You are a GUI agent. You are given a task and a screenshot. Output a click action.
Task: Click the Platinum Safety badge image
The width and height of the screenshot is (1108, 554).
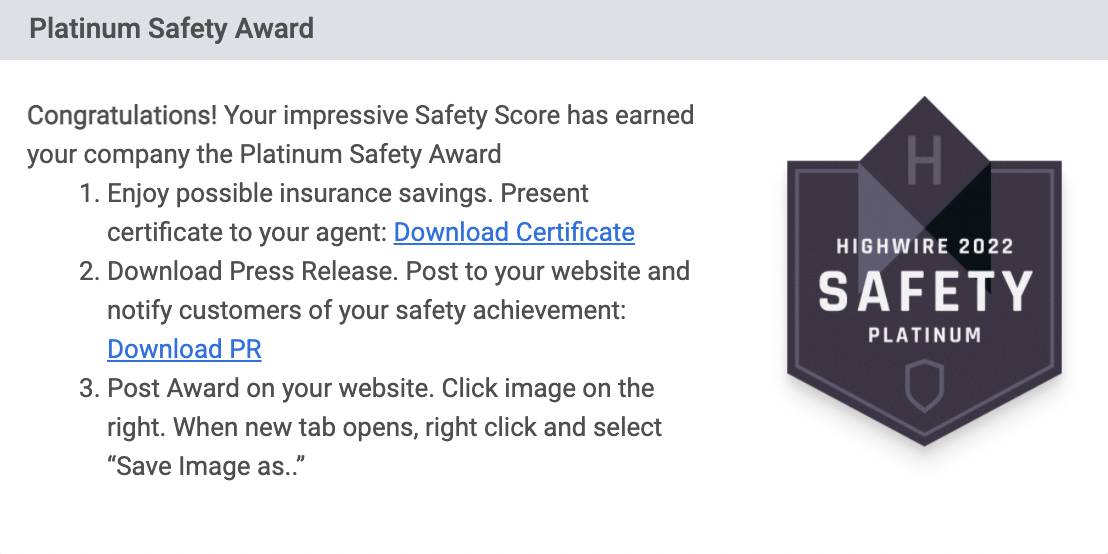pos(924,271)
